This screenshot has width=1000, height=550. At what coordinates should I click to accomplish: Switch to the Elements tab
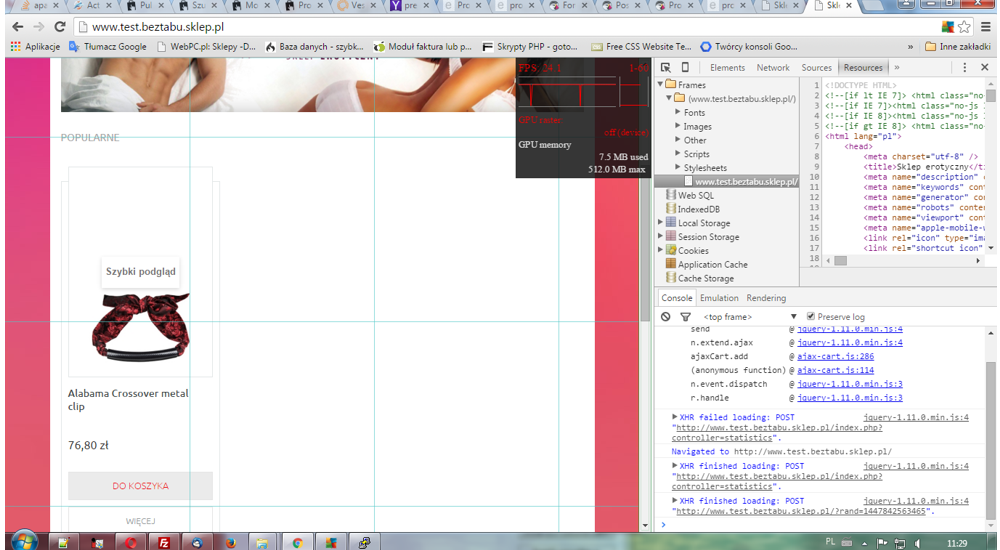pyautogui.click(x=727, y=67)
